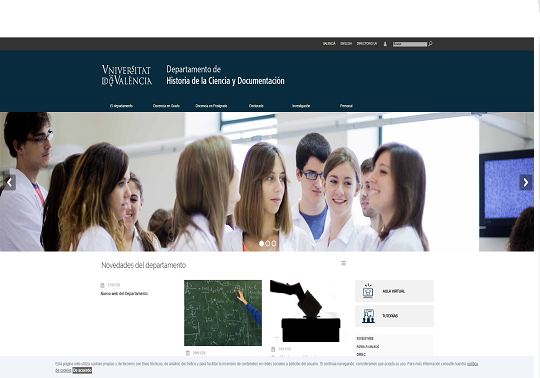The image size is (540, 378).
Task: Click the search magnifier icon
Action: point(430,44)
